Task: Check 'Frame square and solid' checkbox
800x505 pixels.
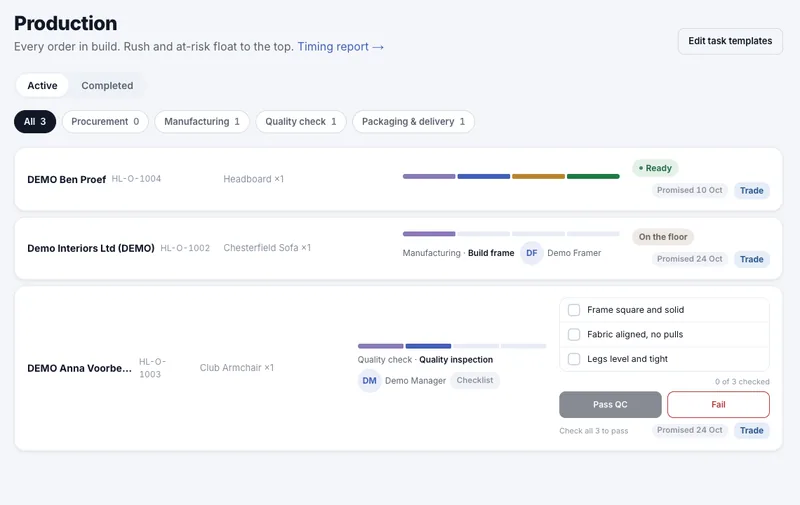Action: pyautogui.click(x=574, y=310)
